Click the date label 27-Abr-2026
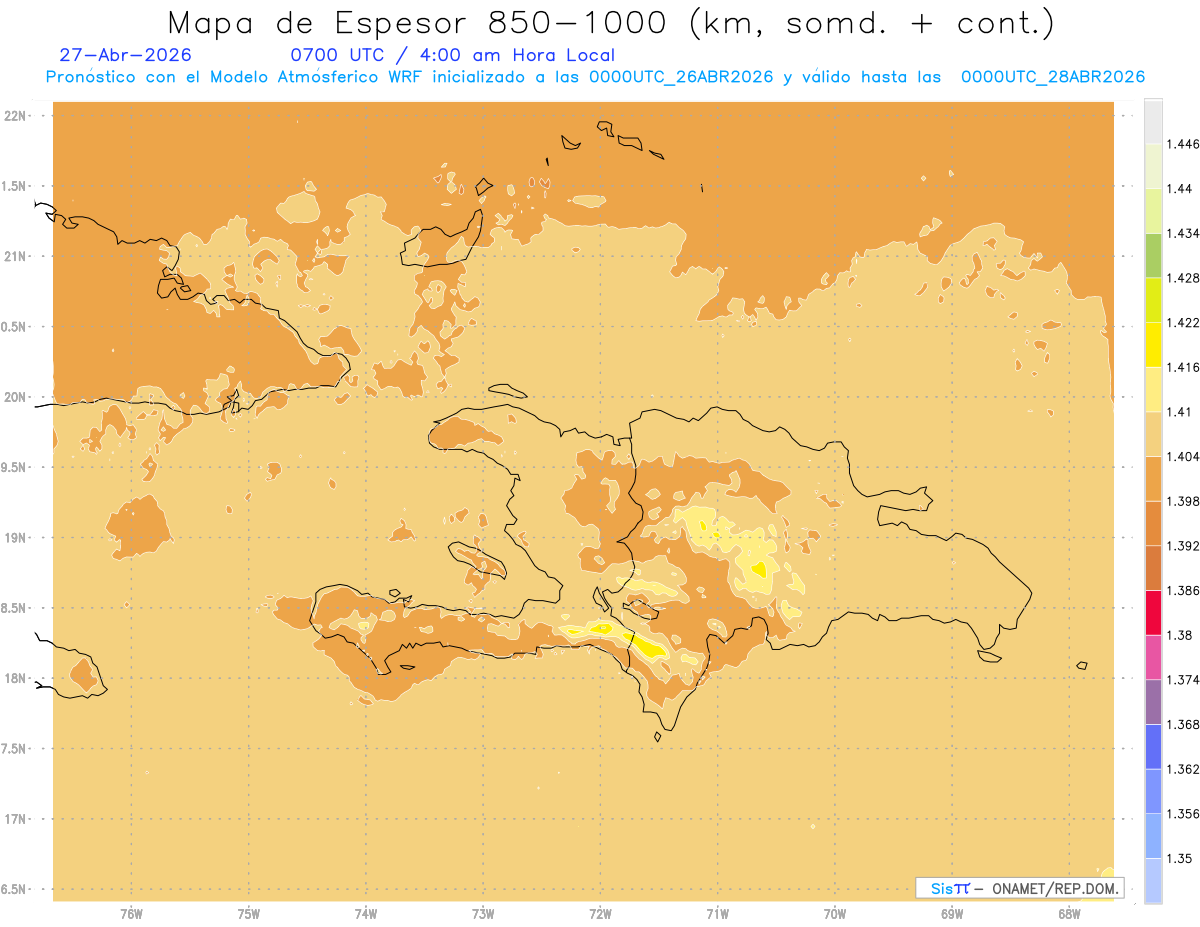 pyautogui.click(x=126, y=55)
